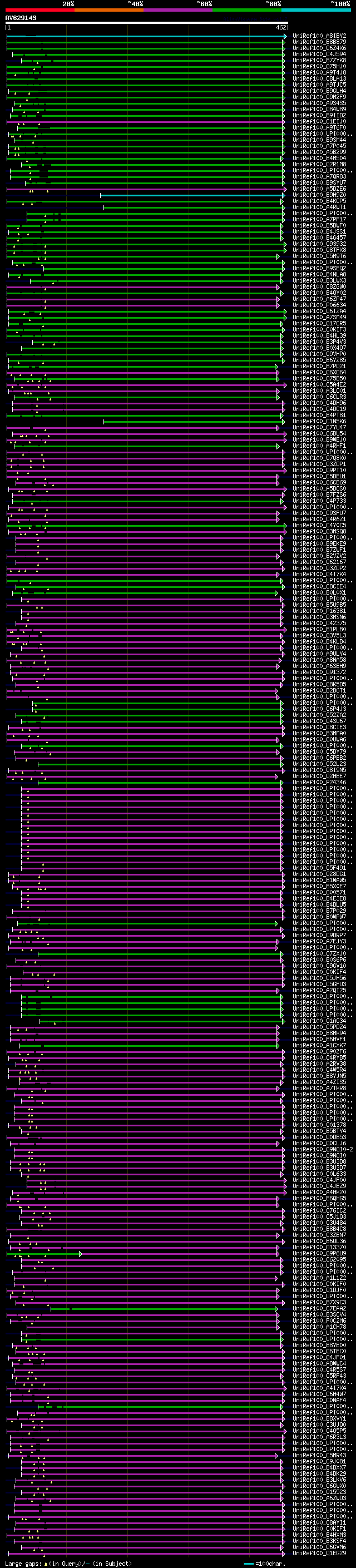The width and height of the screenshot is (356, 1568).
Task: Select UniRef100_O00571 hit
Action: [319, 892]
